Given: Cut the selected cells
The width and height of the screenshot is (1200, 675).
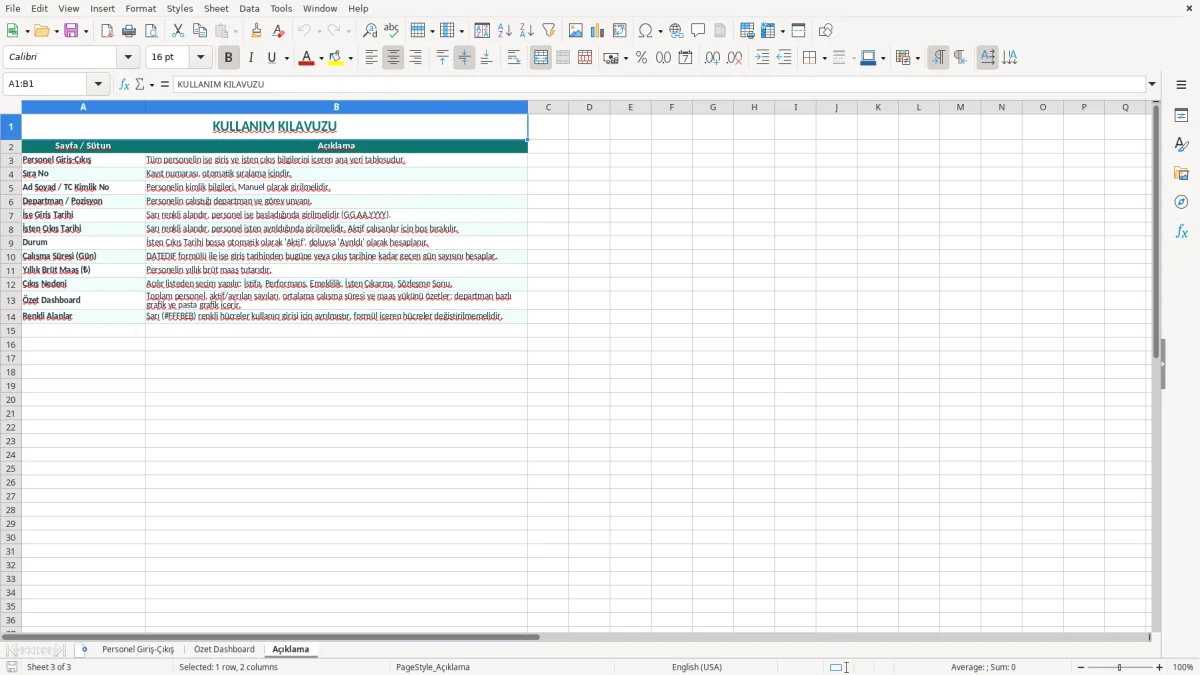Looking at the screenshot, I should tap(178, 31).
